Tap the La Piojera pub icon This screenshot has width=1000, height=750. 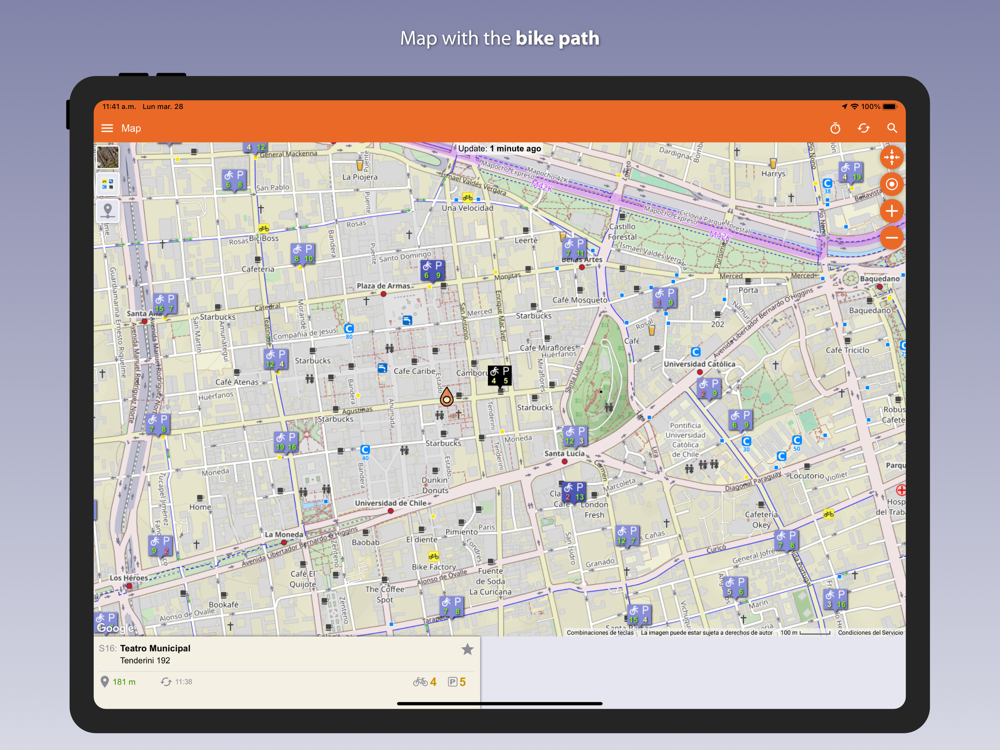tap(359, 165)
